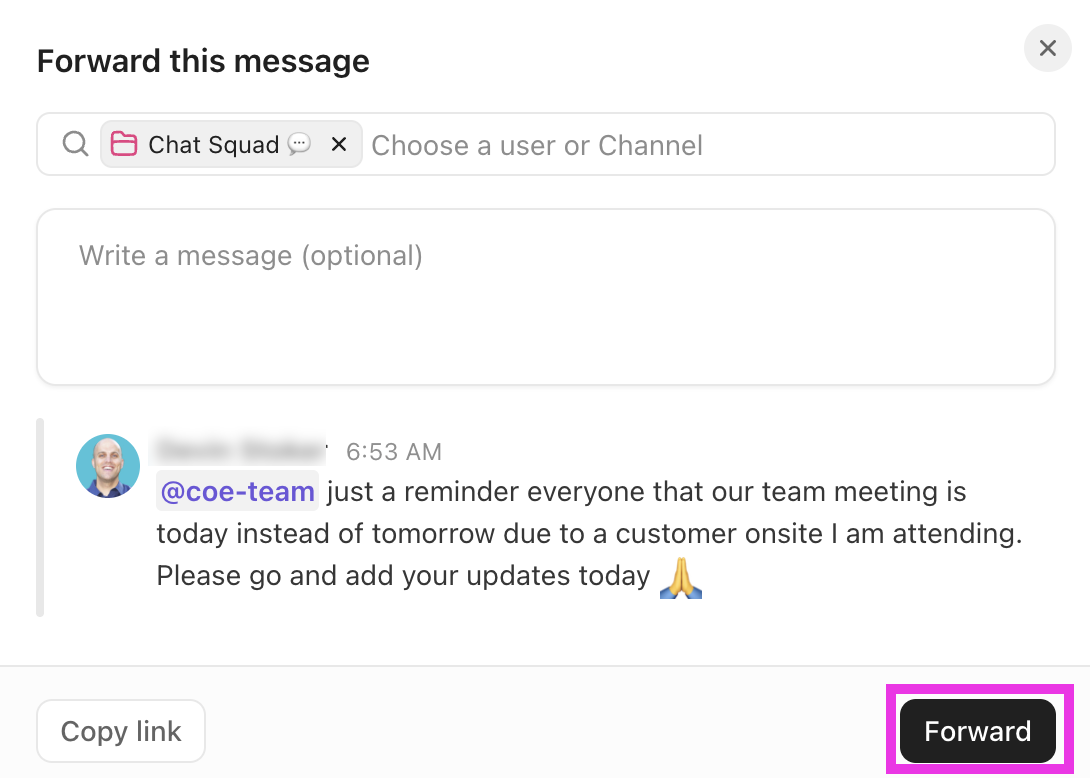This screenshot has width=1090, height=778.
Task: Click the pink folder icon beside Chat Squad
Action: 124,144
